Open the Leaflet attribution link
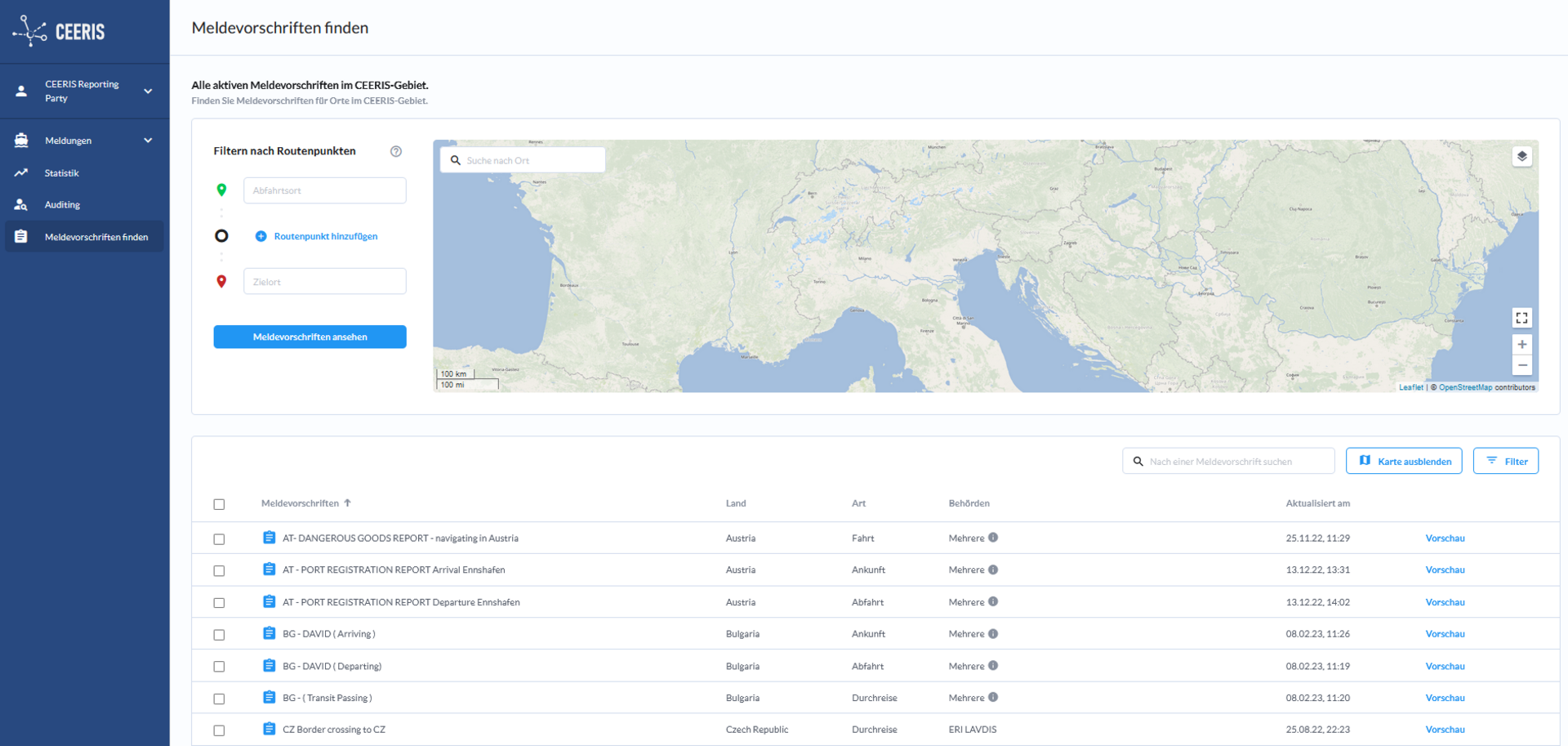 (x=1410, y=387)
